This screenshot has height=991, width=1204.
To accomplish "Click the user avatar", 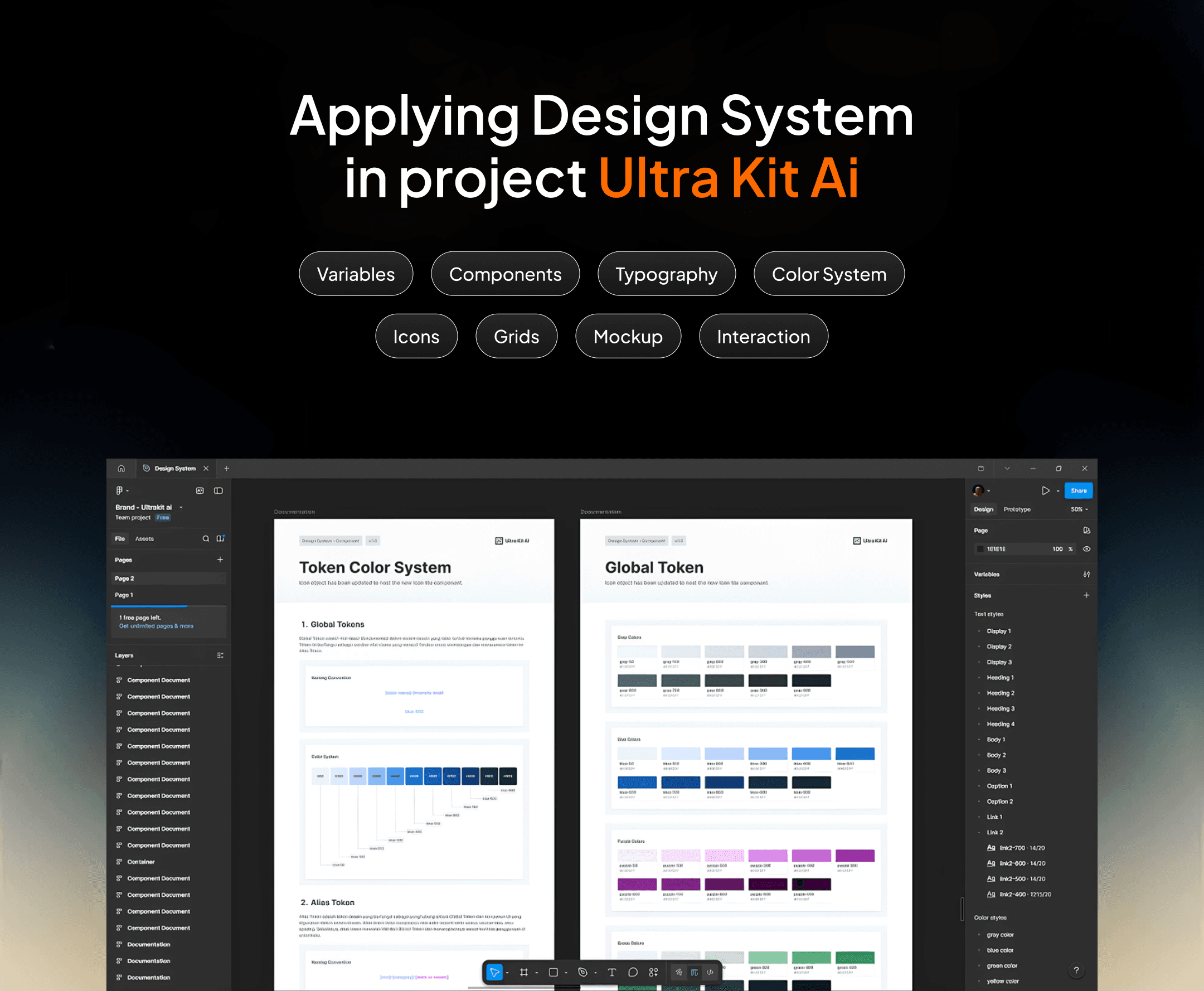I will click(978, 490).
